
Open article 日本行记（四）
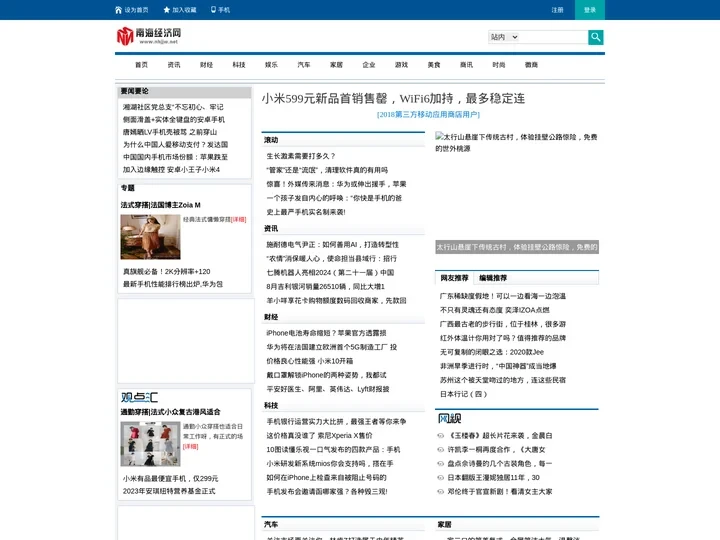[x=463, y=394]
